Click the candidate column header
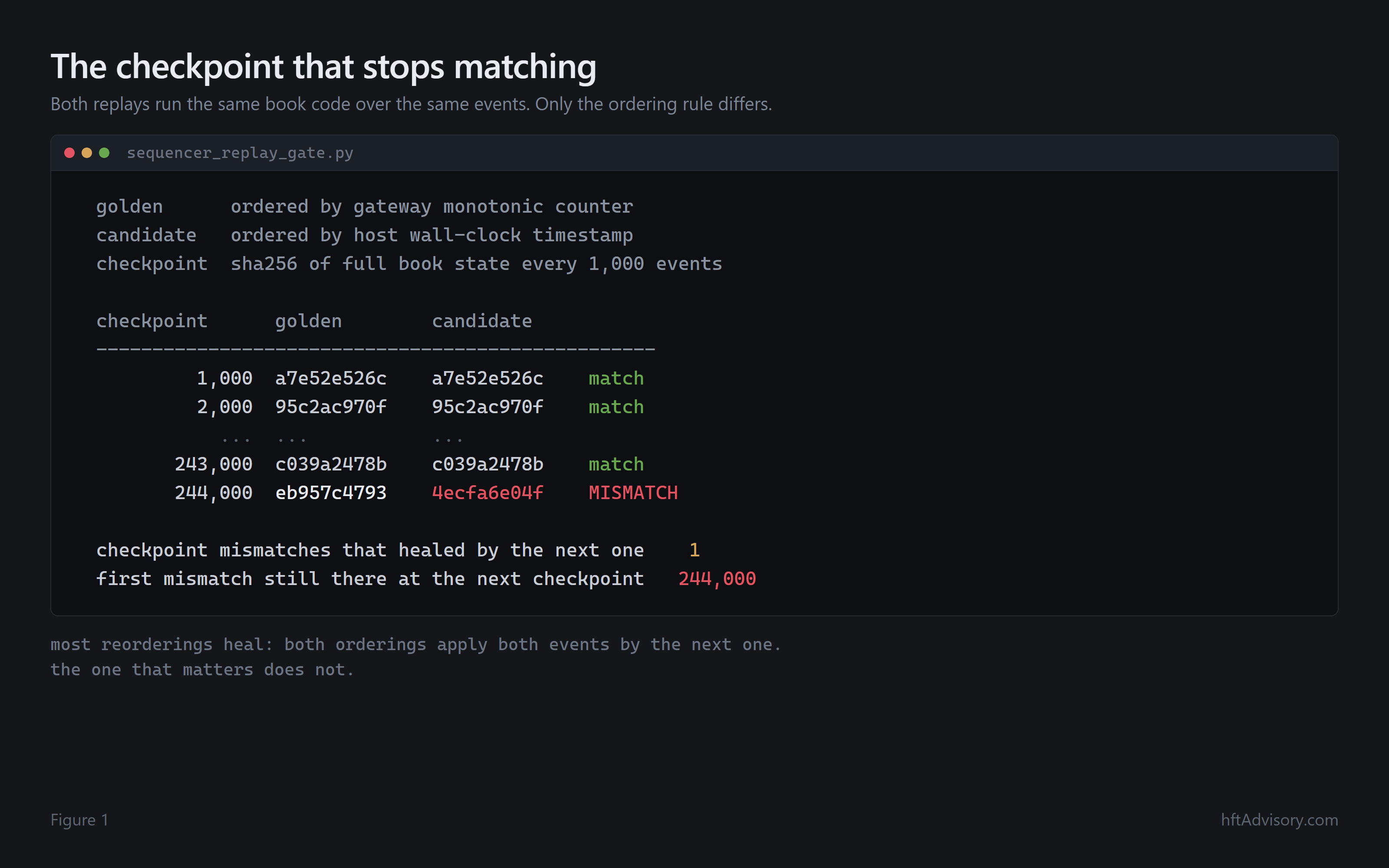This screenshot has width=1389, height=868. (x=481, y=321)
